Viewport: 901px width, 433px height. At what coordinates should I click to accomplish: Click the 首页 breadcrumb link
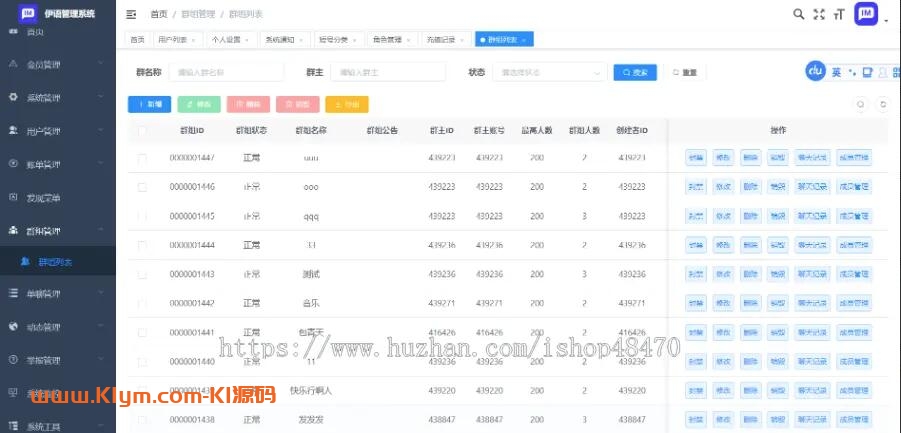point(159,14)
